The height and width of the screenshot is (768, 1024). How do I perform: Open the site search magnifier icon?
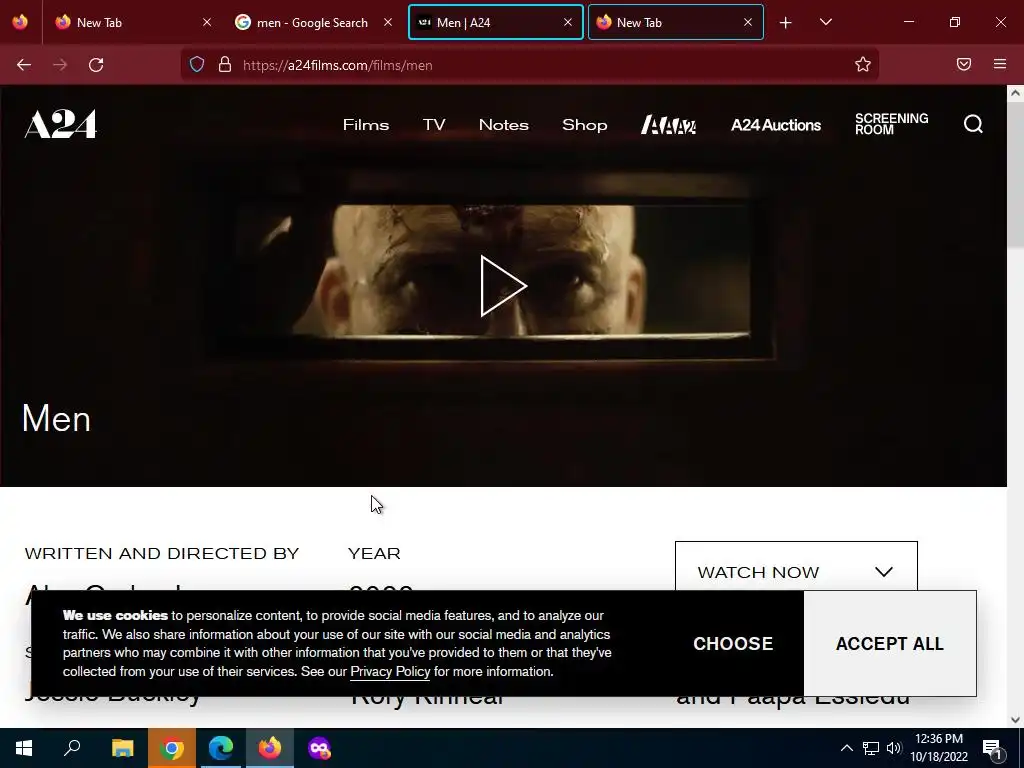tap(972, 124)
